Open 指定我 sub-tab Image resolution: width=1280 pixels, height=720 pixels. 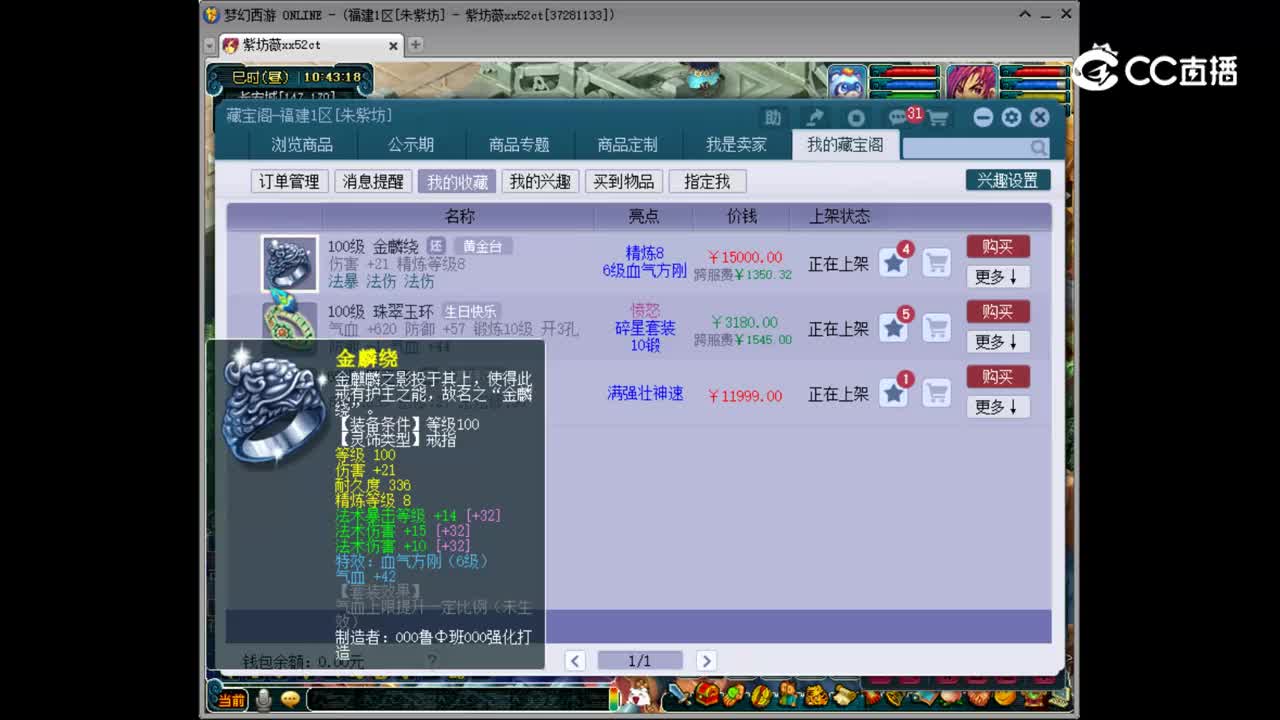pyautogui.click(x=707, y=181)
